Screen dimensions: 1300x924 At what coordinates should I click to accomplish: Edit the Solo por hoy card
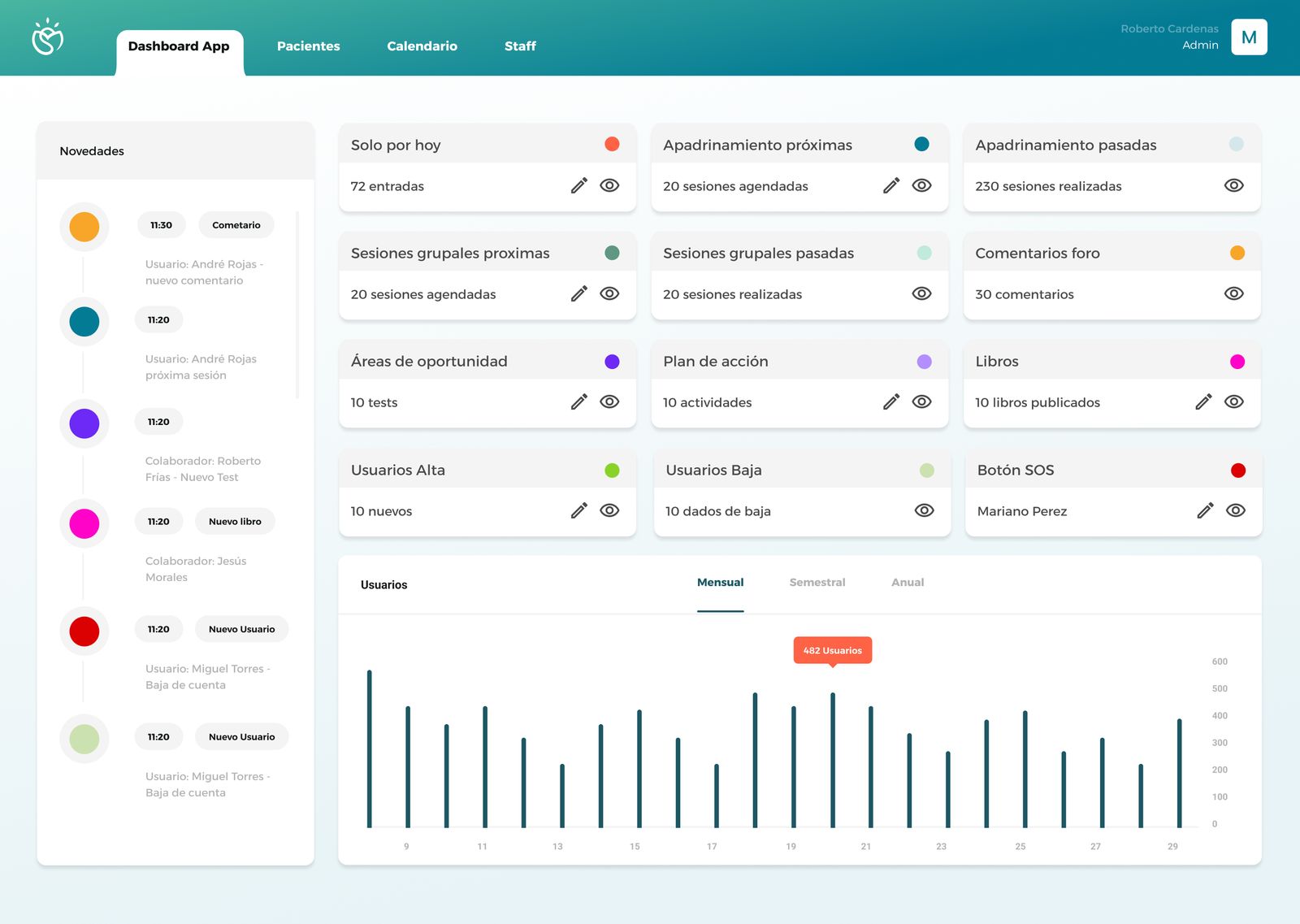(579, 186)
